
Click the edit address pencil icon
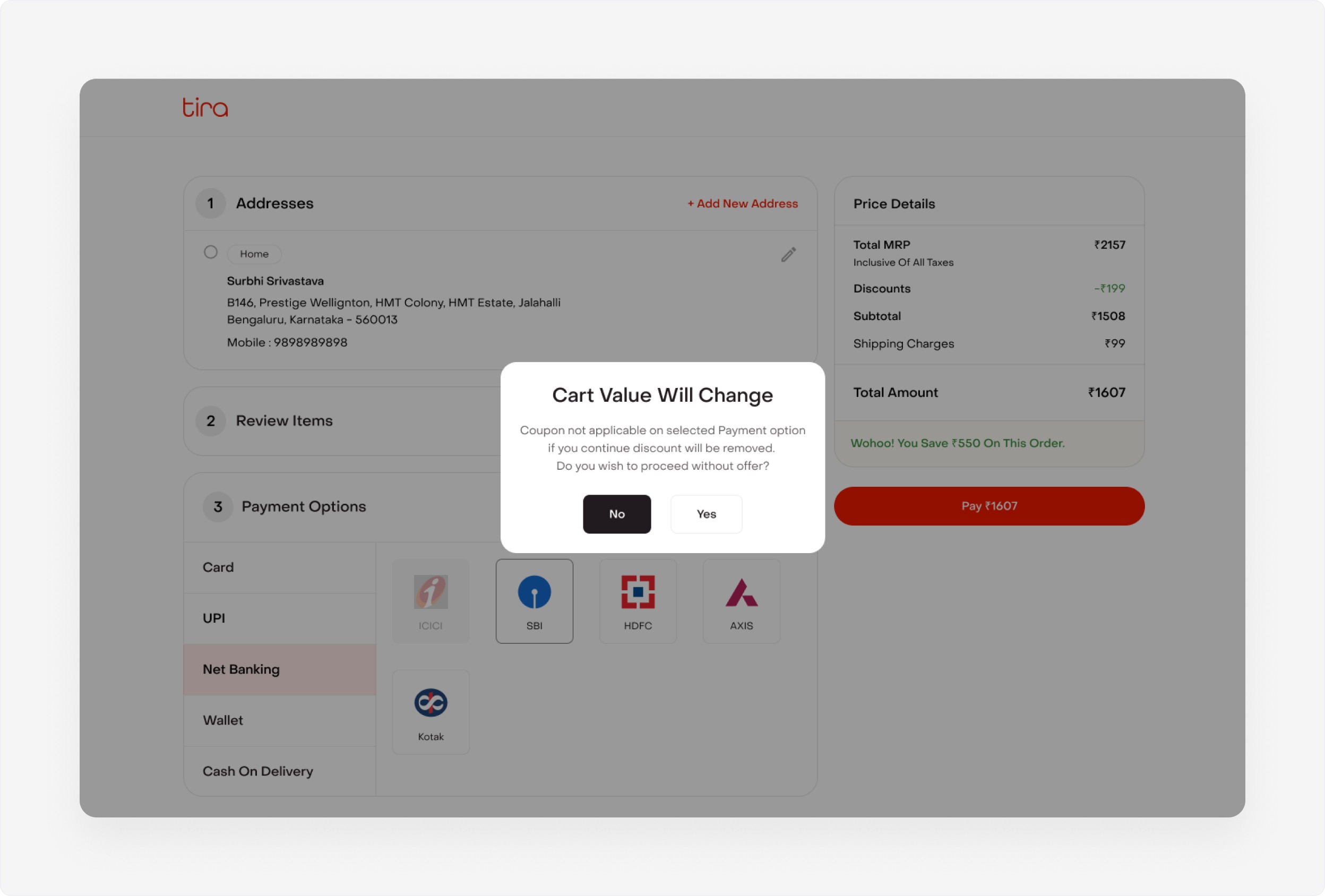[x=788, y=254]
